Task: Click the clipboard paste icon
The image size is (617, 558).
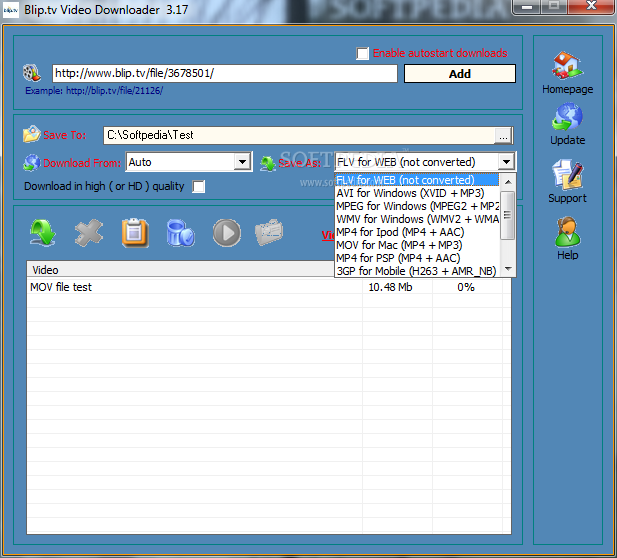Action: pos(135,233)
